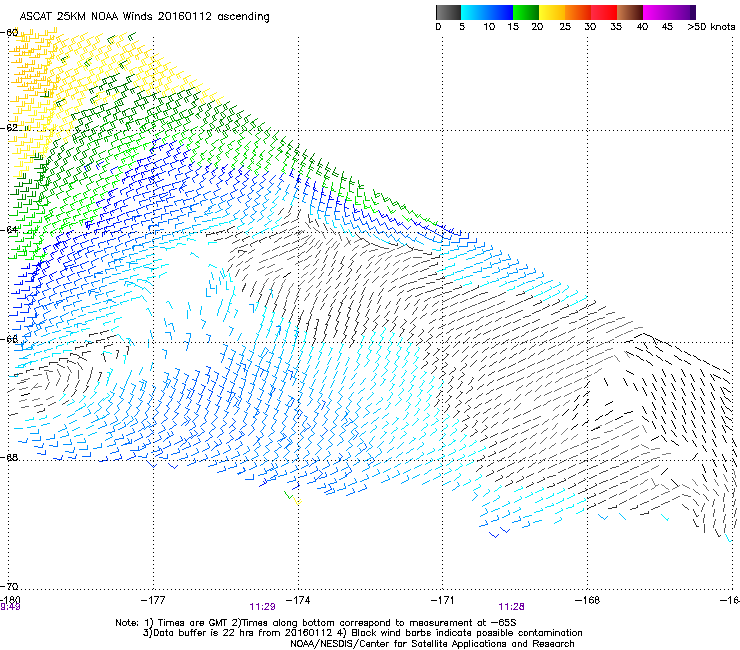Click the color scale label "25"

click(565, 27)
